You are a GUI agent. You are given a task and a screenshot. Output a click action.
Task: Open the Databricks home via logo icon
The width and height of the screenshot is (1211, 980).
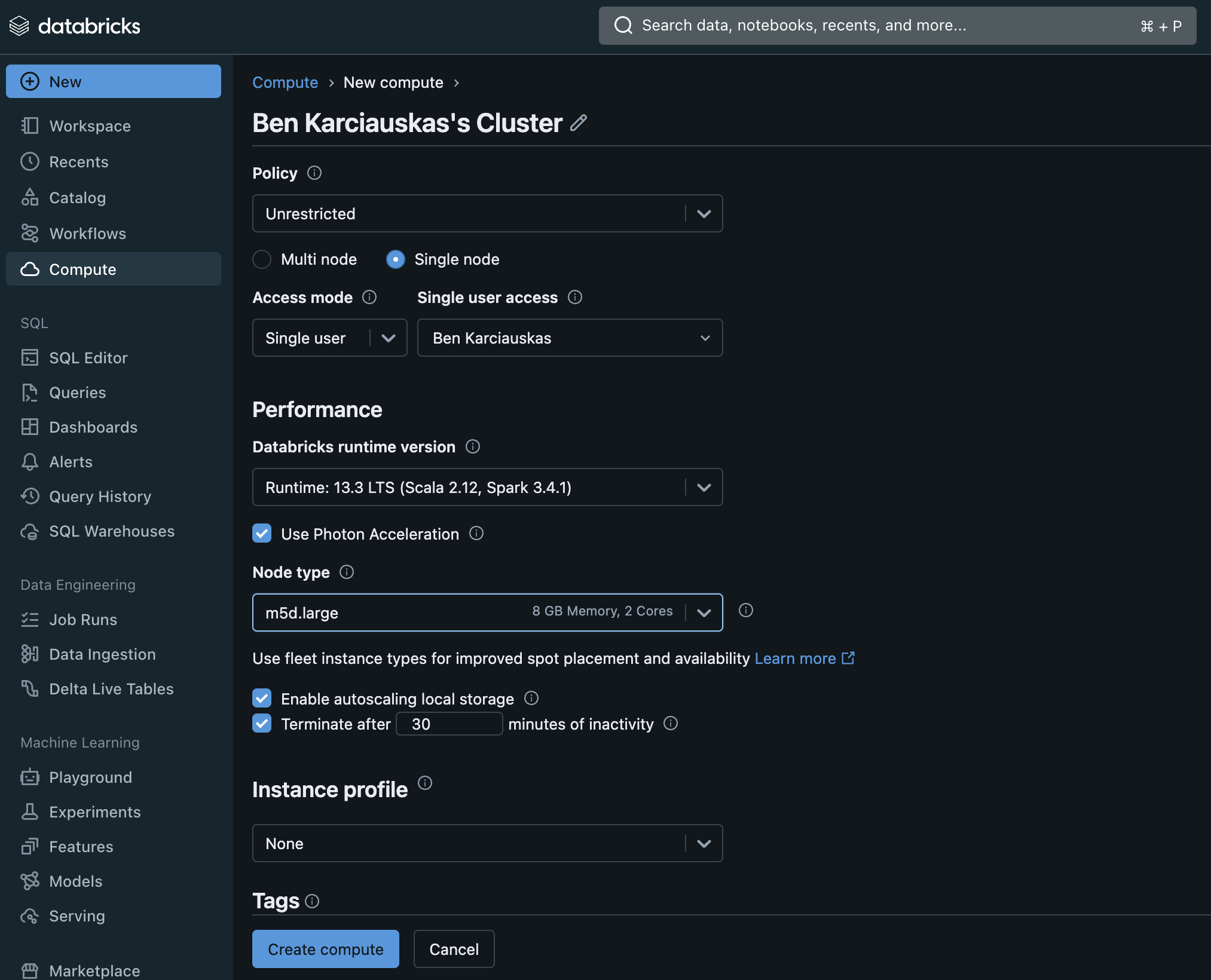tap(20, 25)
